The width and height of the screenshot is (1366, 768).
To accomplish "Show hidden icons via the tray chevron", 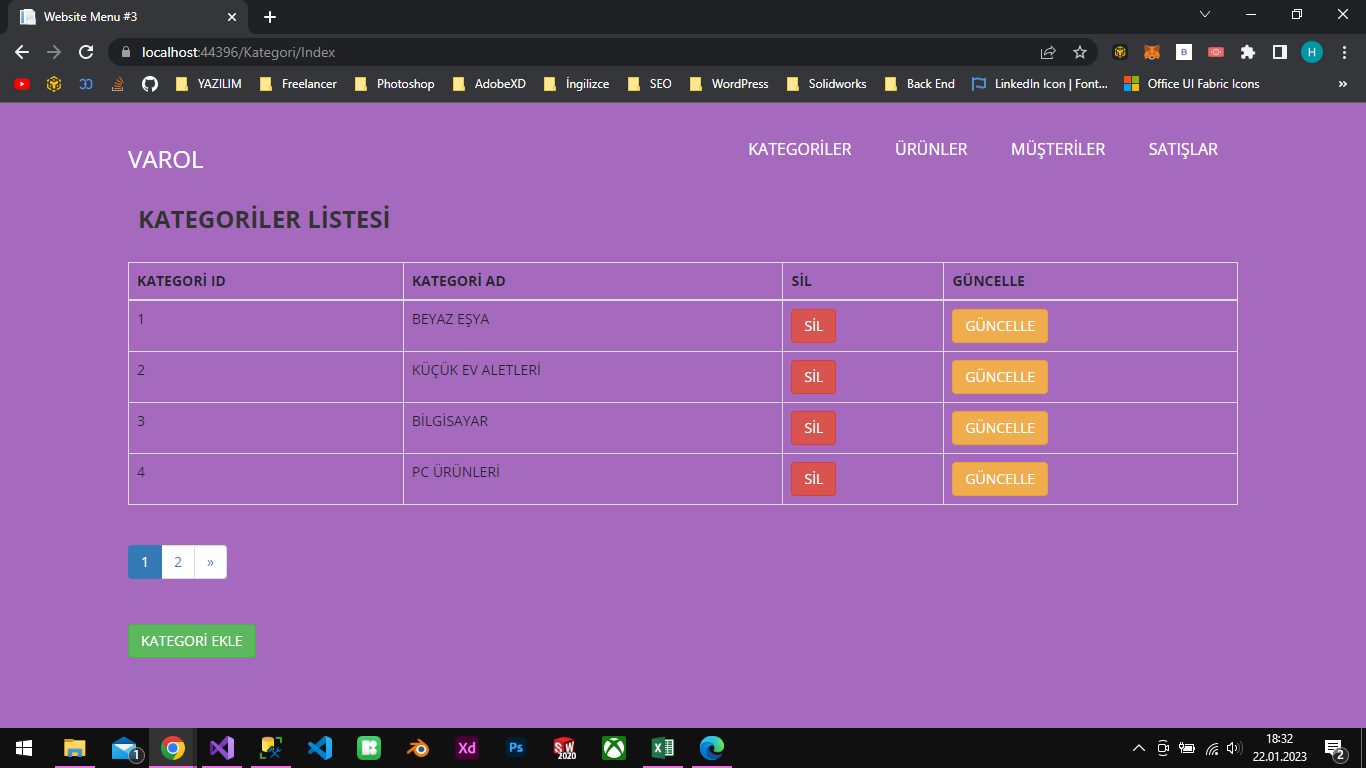I will tap(1138, 747).
